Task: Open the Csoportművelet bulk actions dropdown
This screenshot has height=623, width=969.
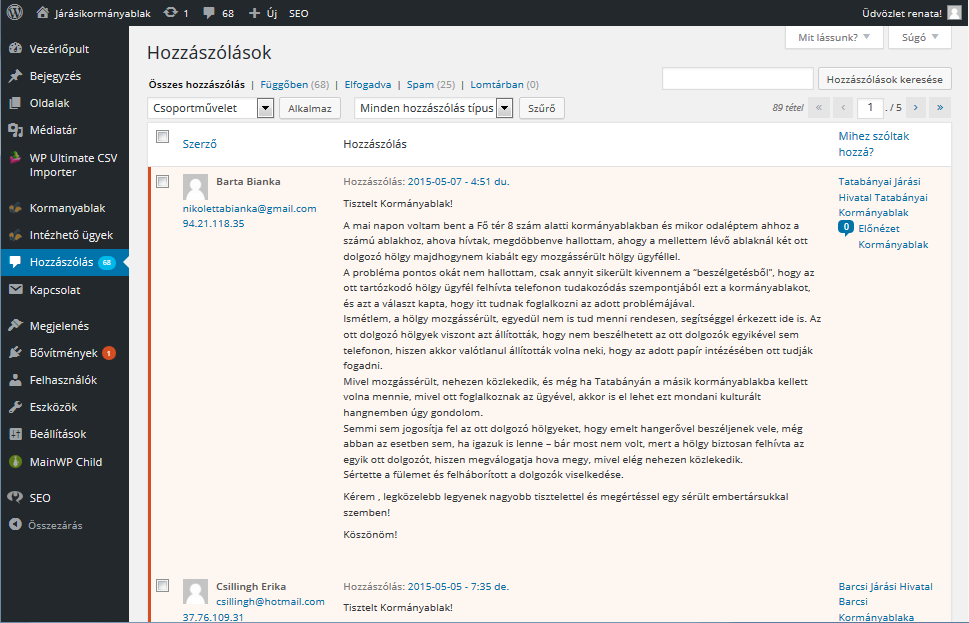Action: point(210,108)
